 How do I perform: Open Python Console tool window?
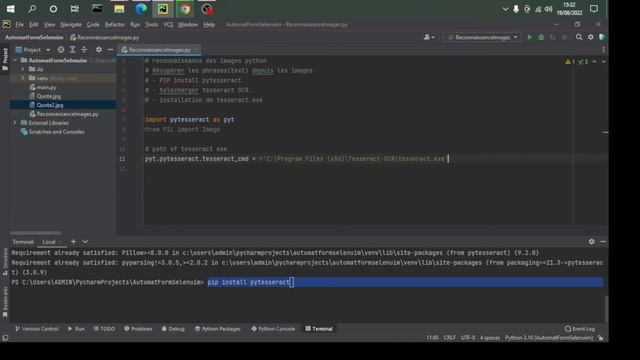[273, 329]
